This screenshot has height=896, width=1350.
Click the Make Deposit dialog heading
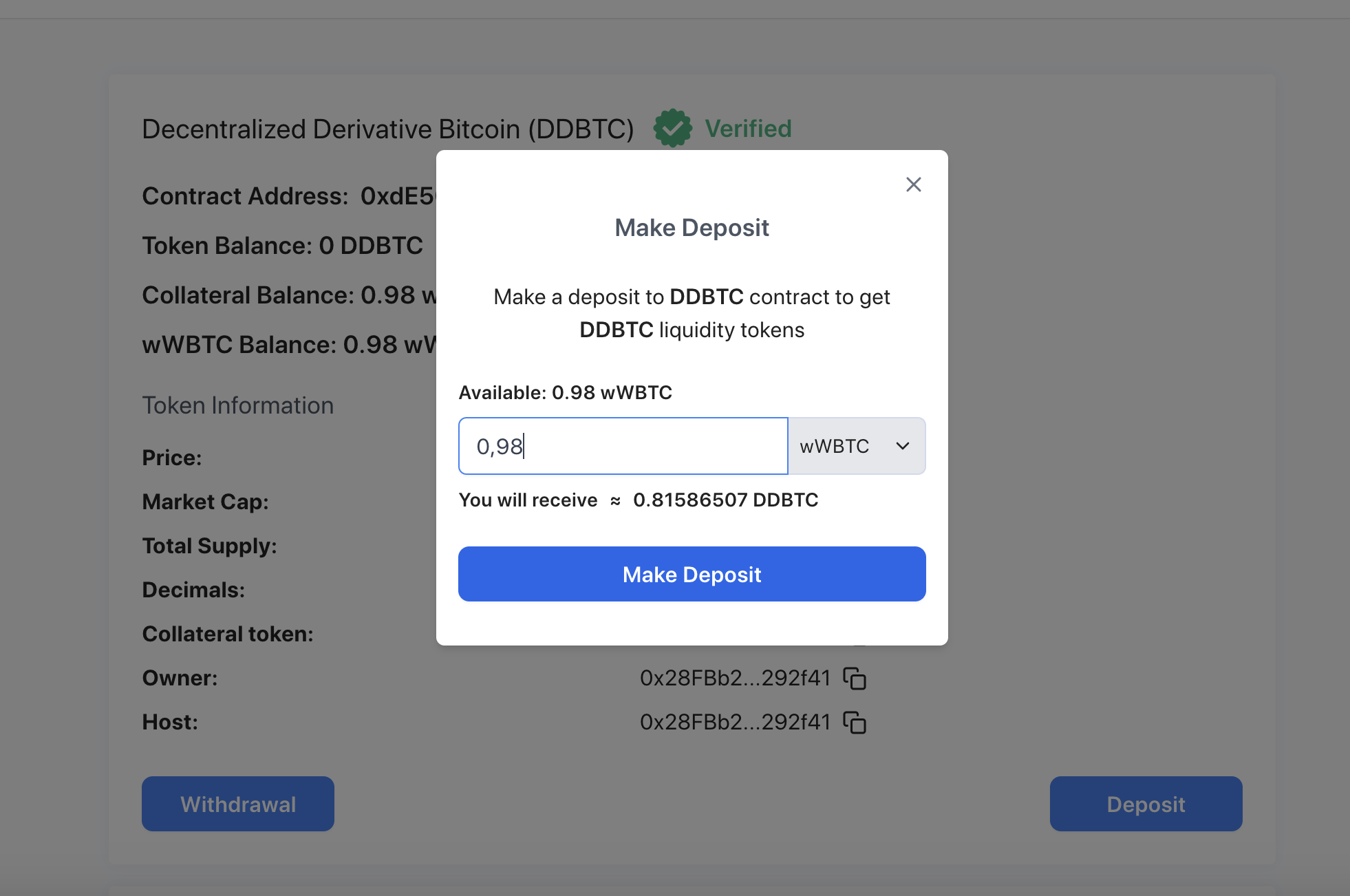pos(692,228)
